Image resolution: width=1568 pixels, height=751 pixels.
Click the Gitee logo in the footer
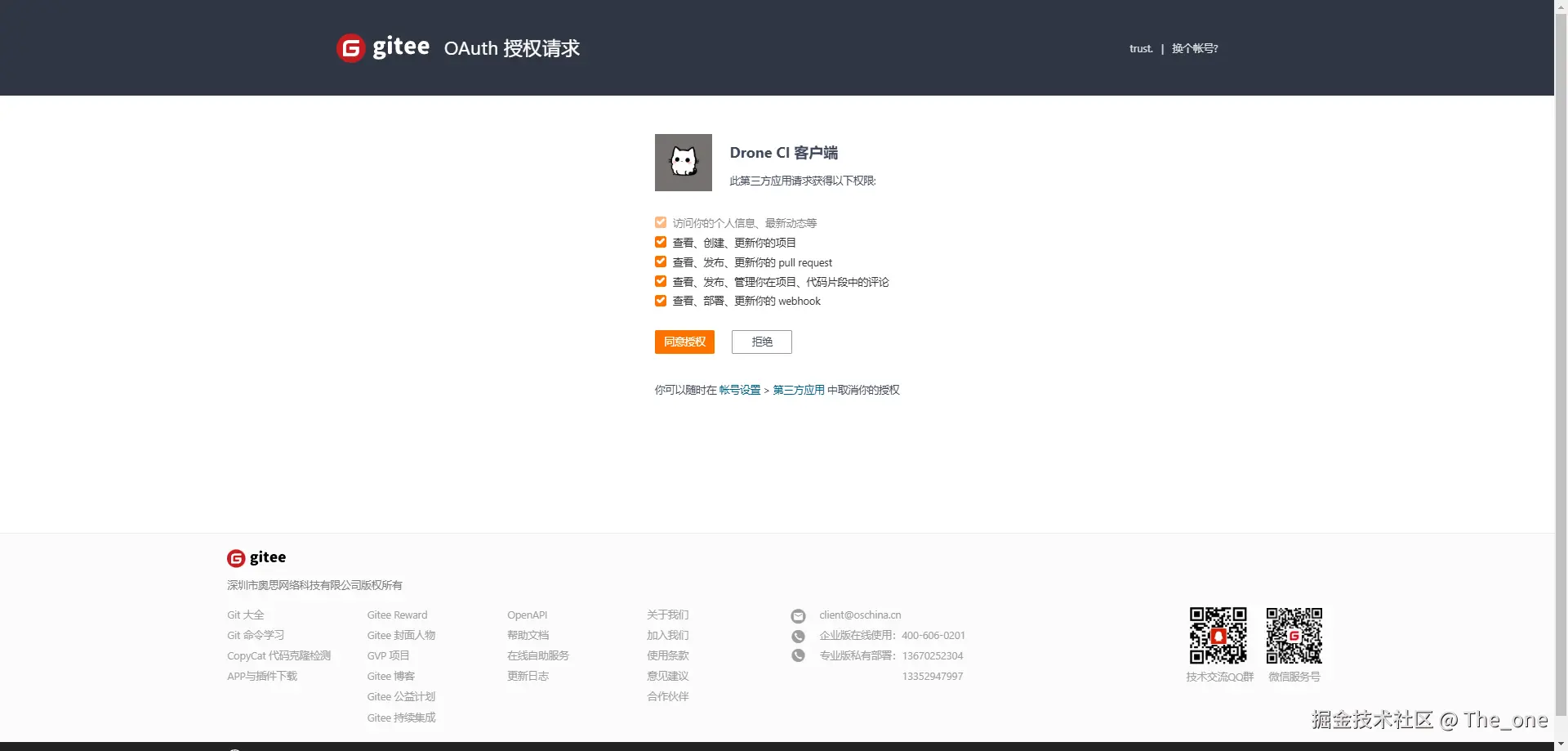pyautogui.click(x=256, y=557)
